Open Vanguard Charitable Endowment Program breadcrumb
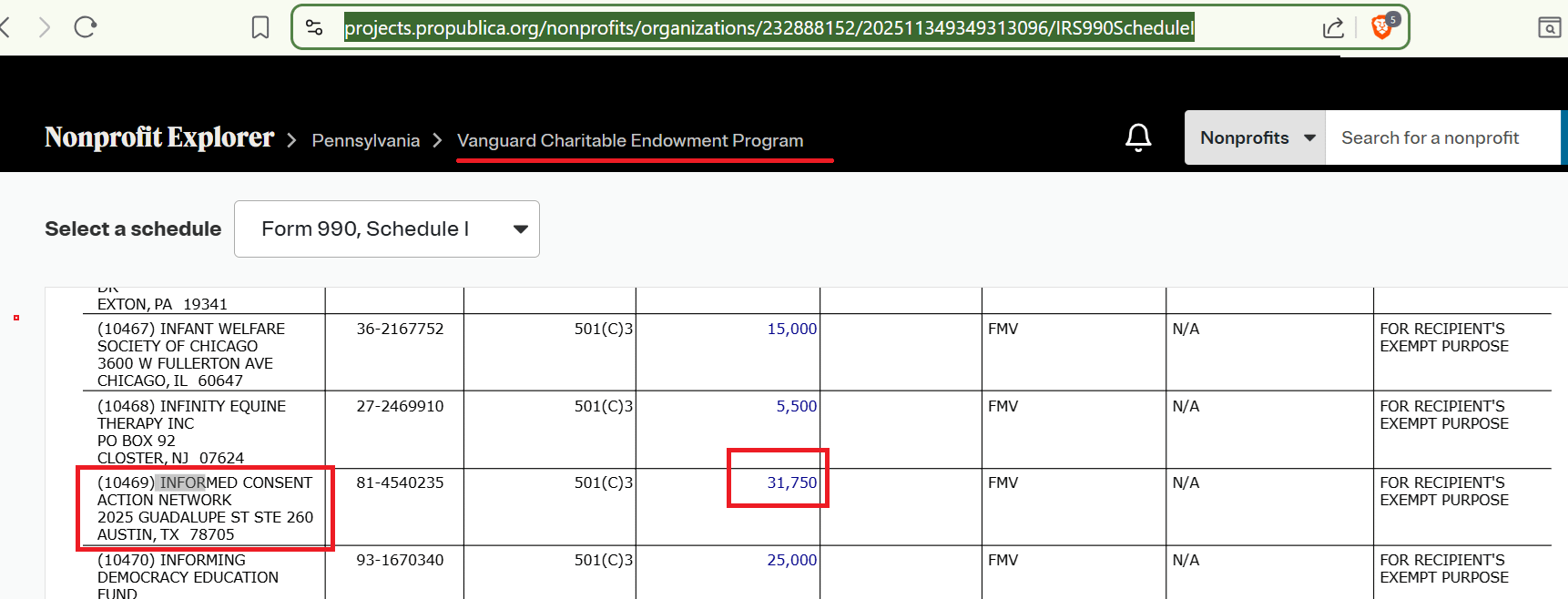This screenshot has width=1568, height=599. (x=630, y=140)
